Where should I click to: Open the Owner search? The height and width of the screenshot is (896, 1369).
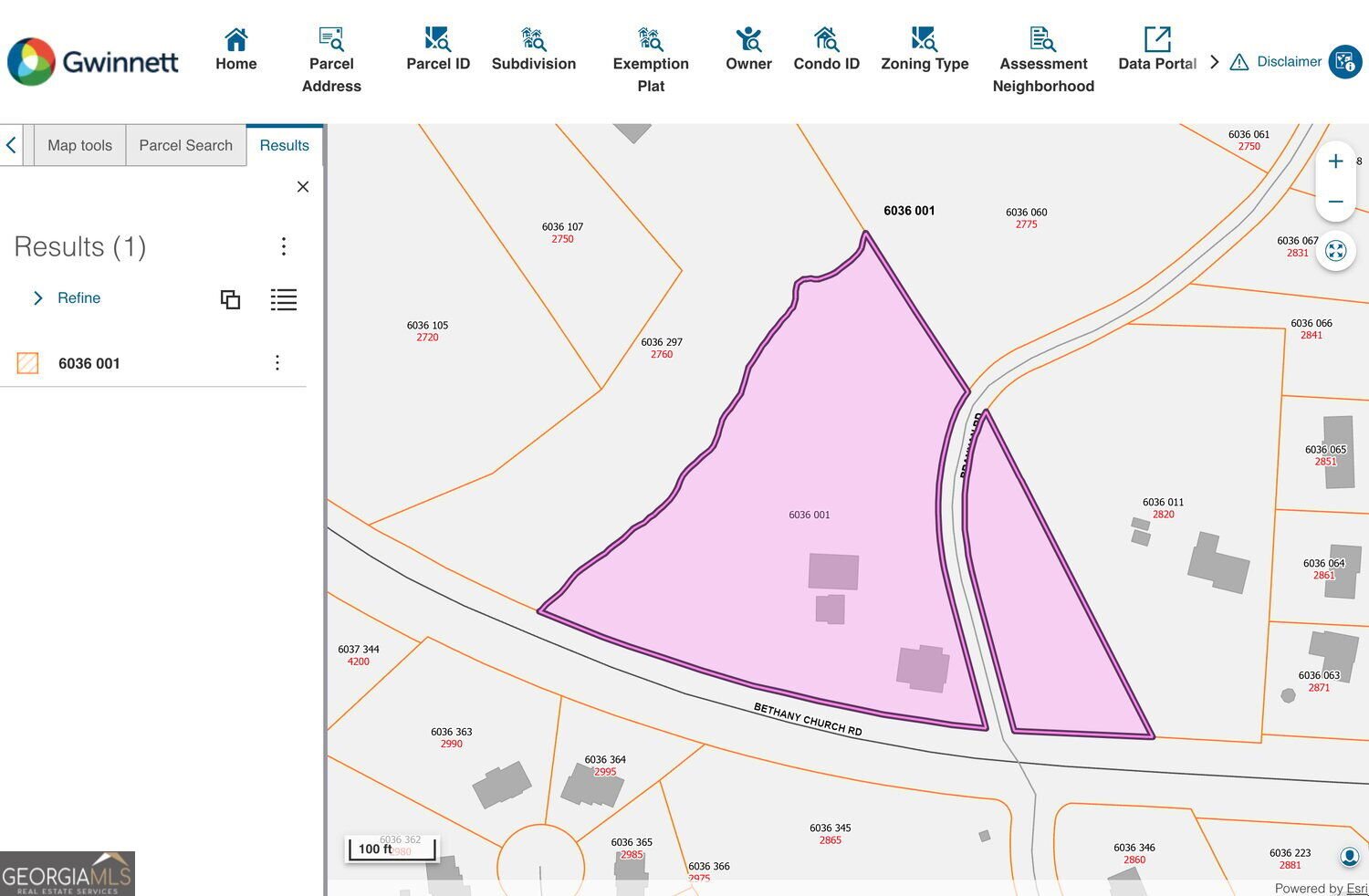pyautogui.click(x=748, y=50)
